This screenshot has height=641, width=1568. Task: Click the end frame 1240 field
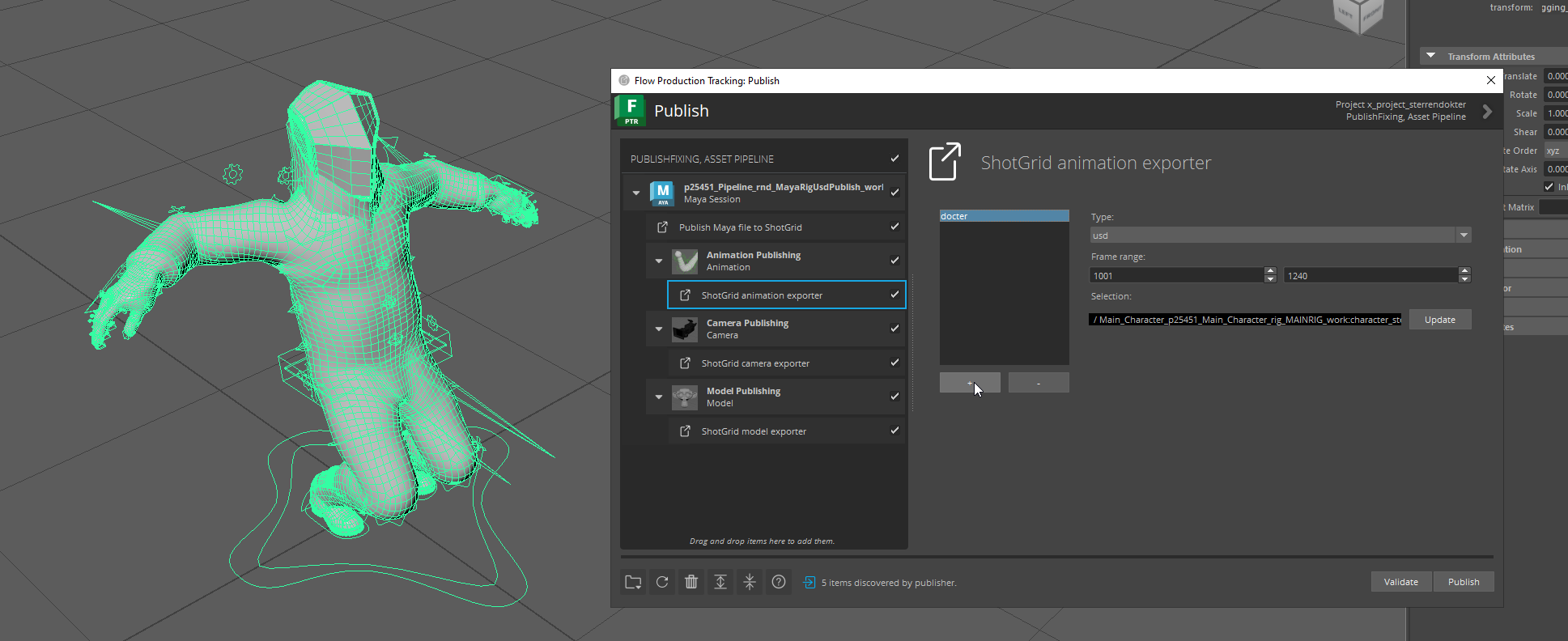tap(1370, 275)
